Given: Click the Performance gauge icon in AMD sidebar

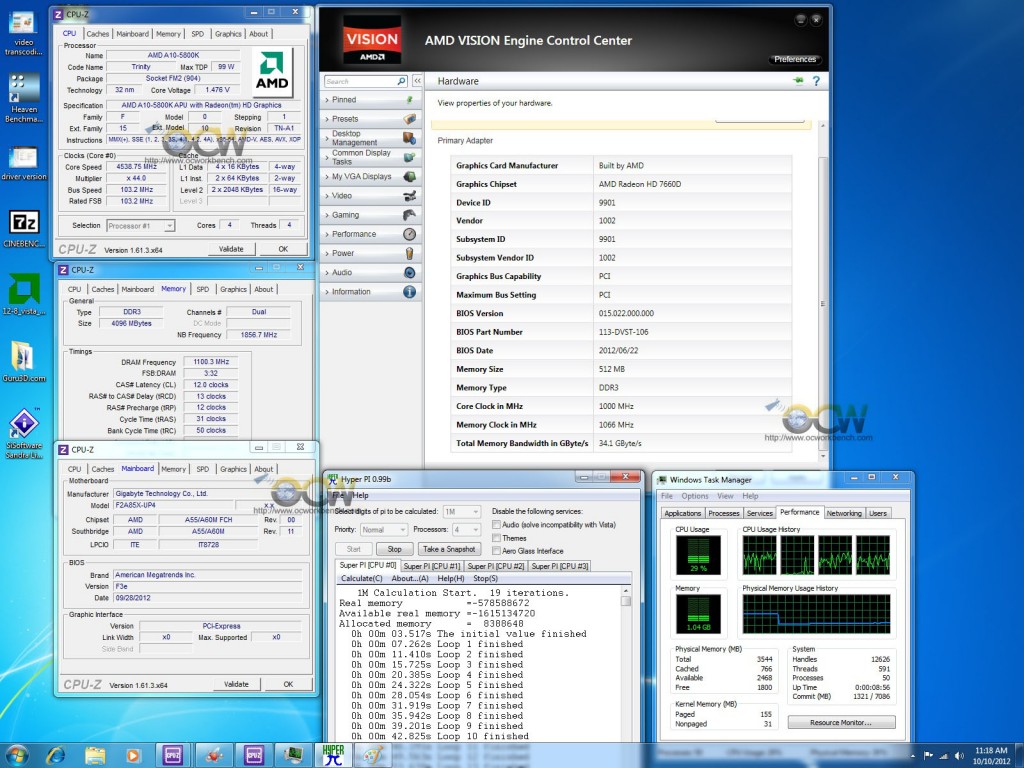Looking at the screenshot, I should pos(409,234).
